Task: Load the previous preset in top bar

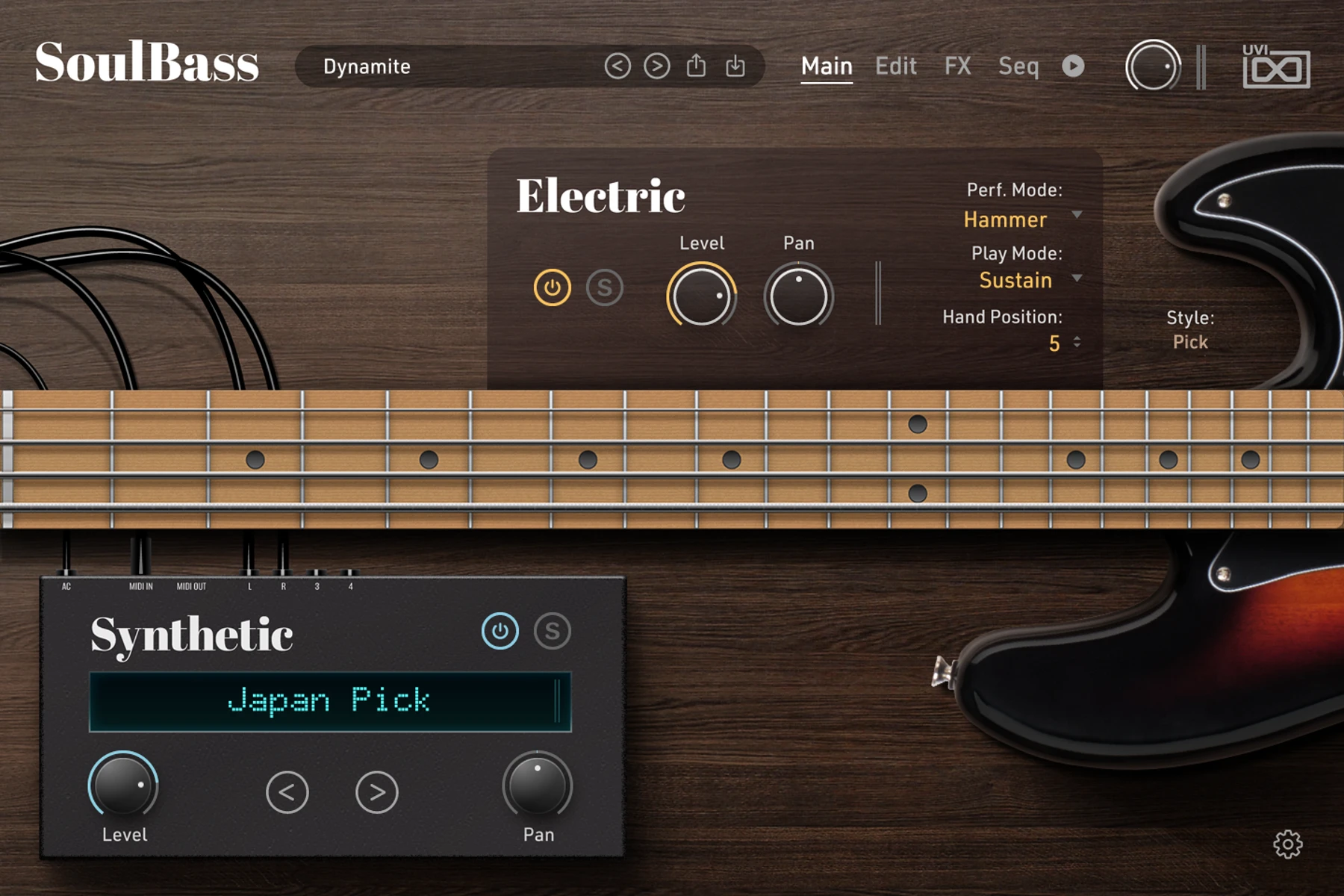Action: click(617, 66)
